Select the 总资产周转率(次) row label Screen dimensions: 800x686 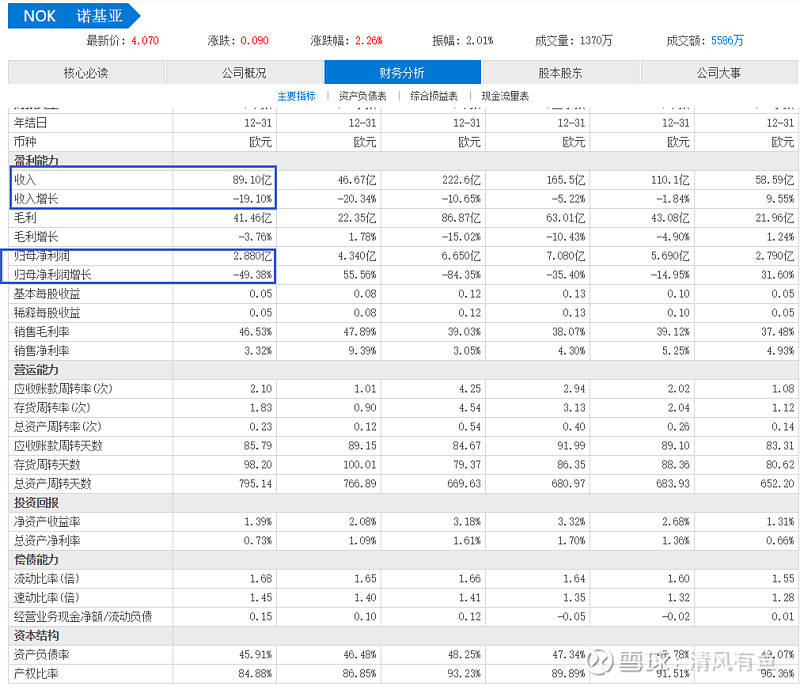point(57,426)
